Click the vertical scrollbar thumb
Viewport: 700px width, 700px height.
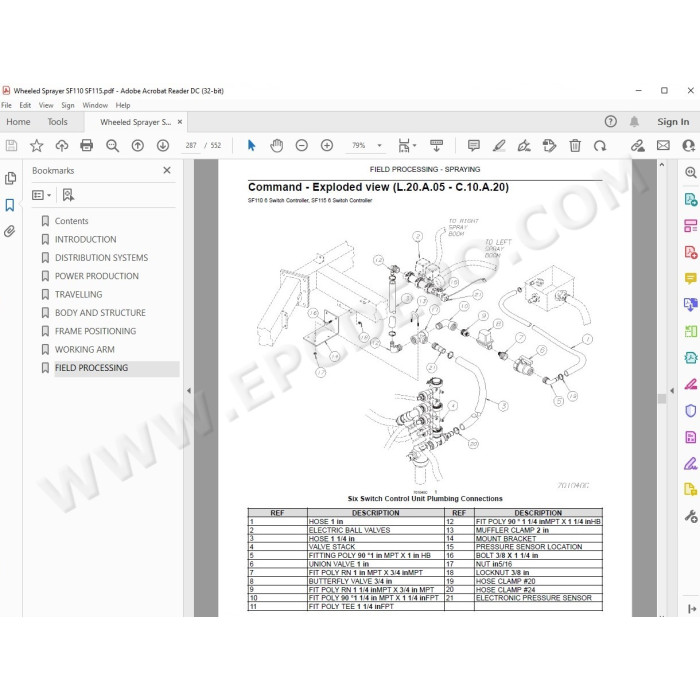(x=662, y=399)
